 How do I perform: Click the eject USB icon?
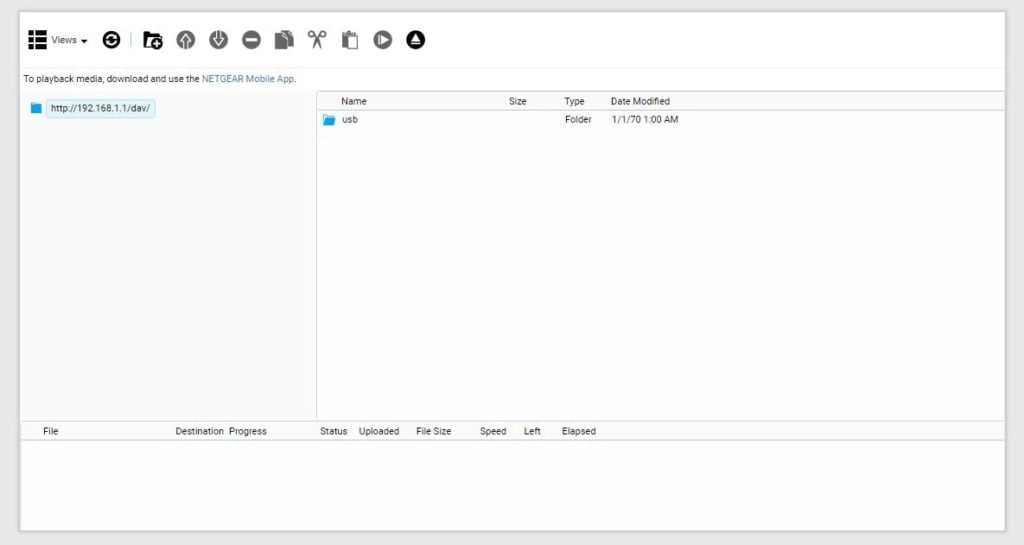coord(415,40)
